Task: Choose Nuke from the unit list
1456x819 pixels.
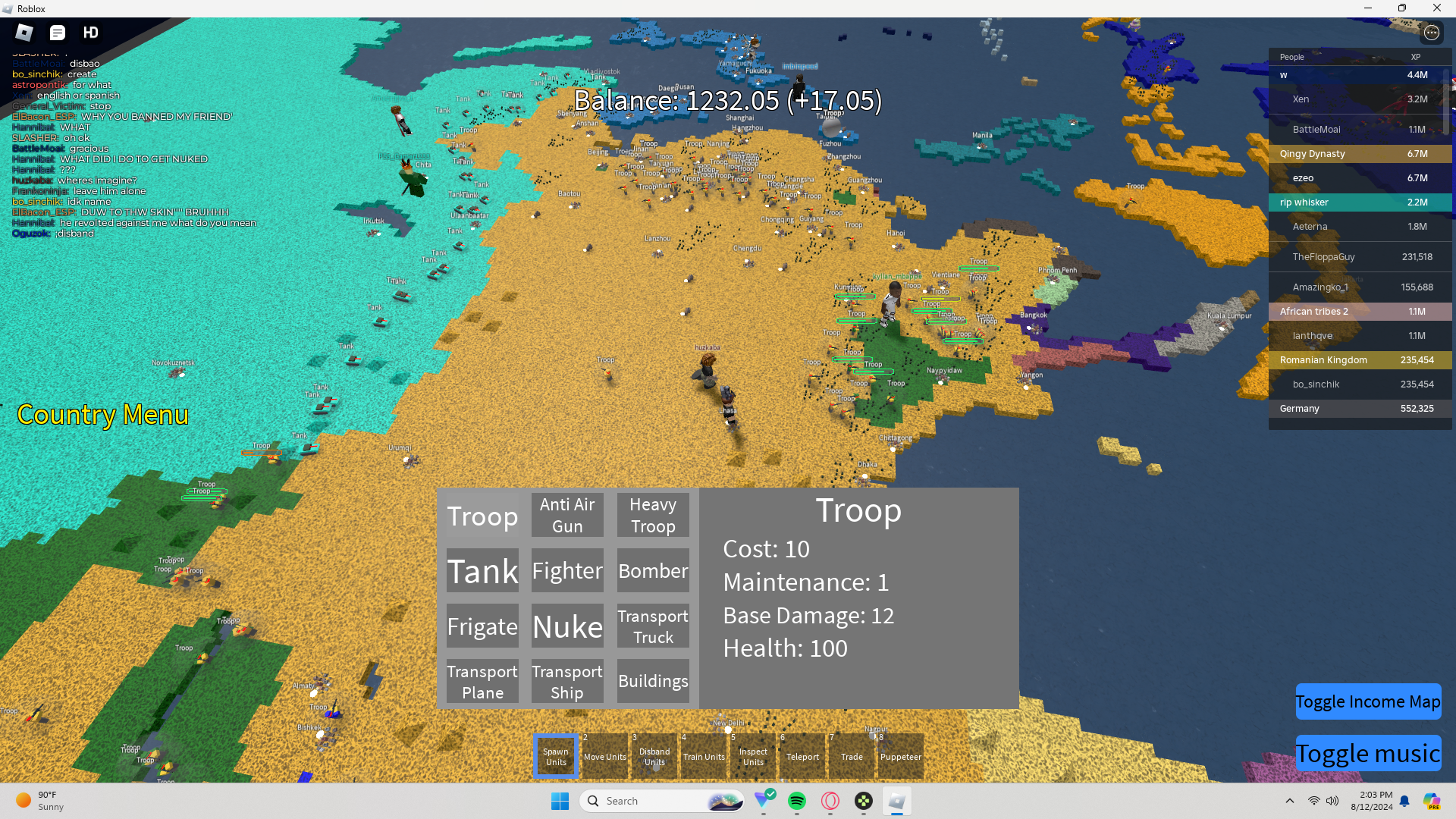Action: pos(567,626)
